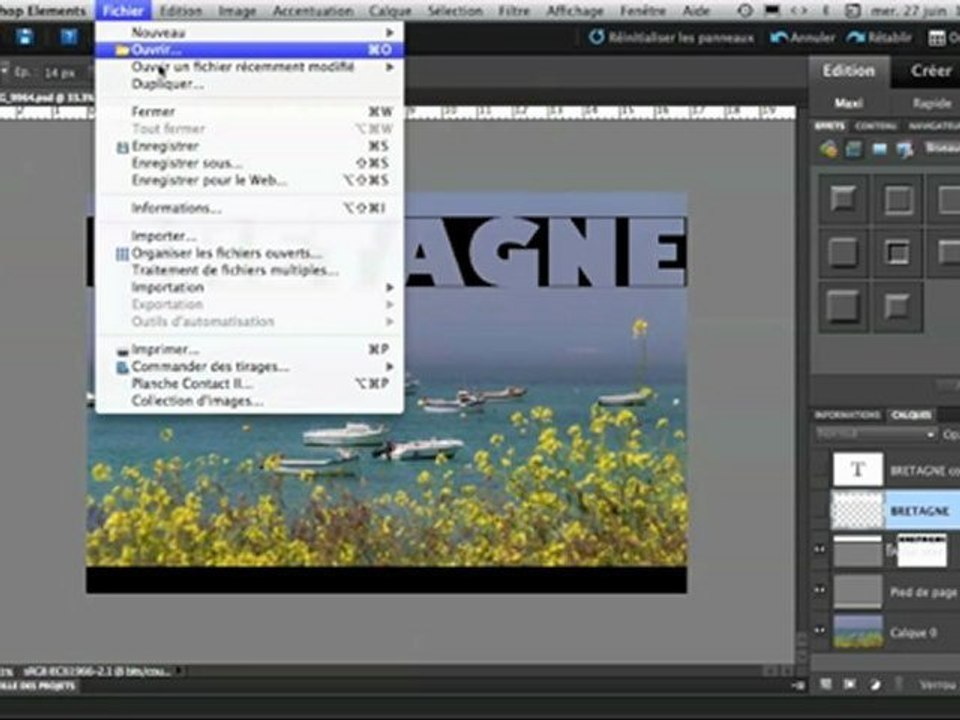Select the Photo Effects icon in Effets panel
960x720 pixels.
(879, 149)
